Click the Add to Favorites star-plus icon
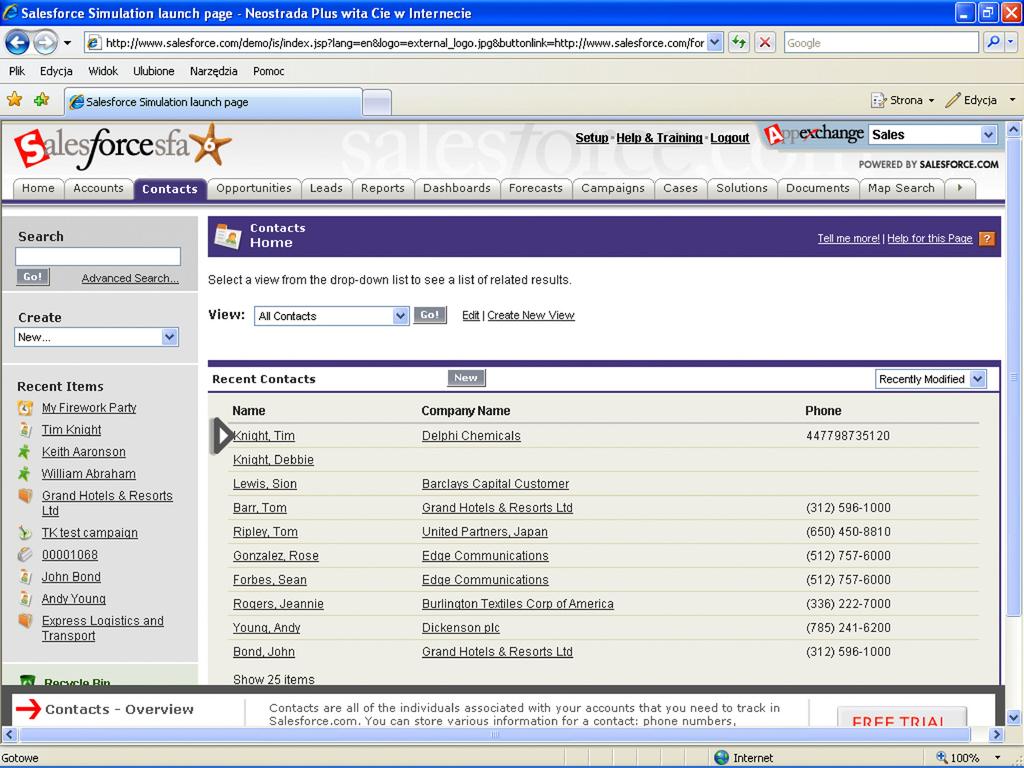 tap(42, 99)
